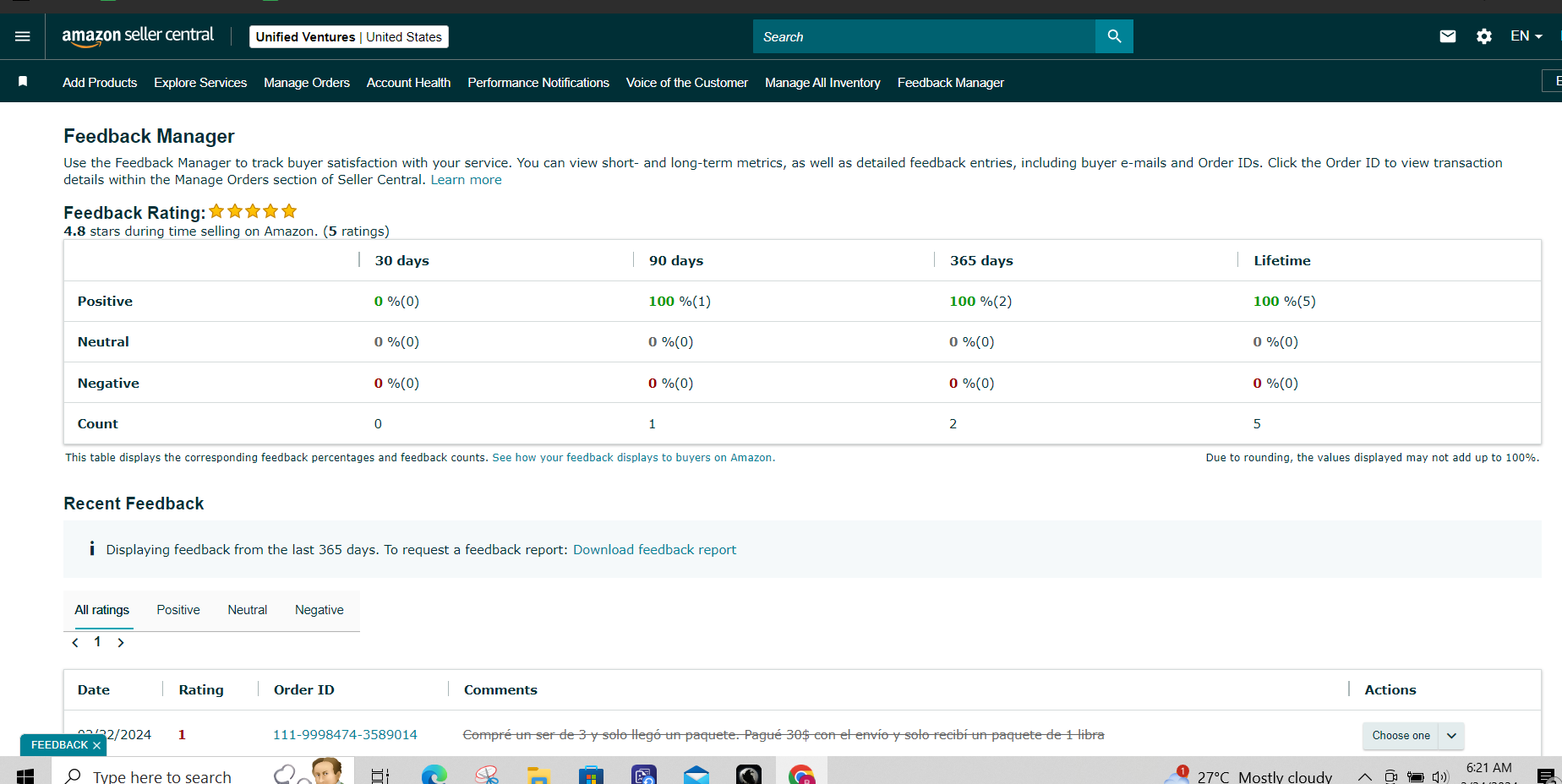
Task: Open Add Products in the nav bar
Action: click(100, 83)
